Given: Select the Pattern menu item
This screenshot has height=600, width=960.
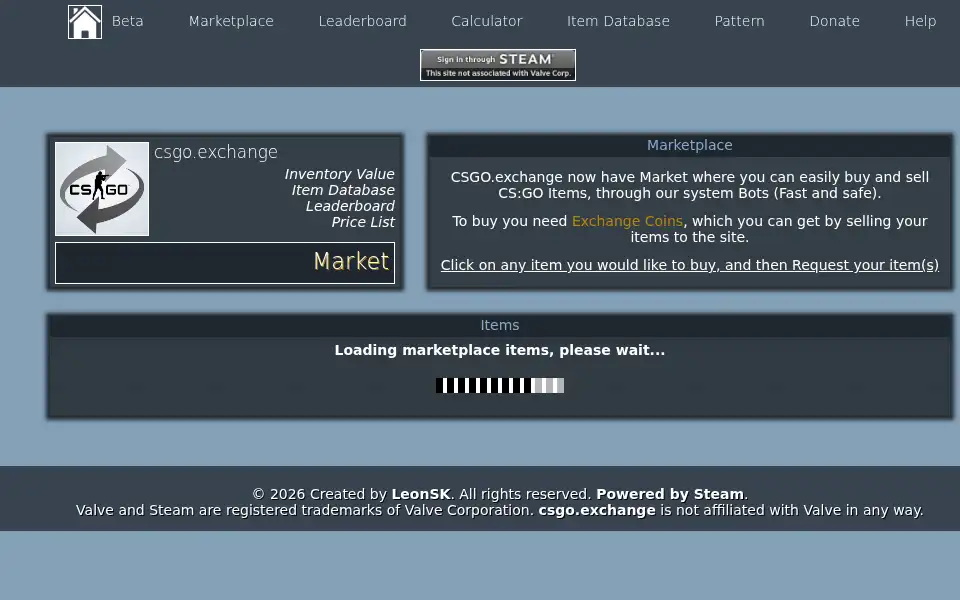Looking at the screenshot, I should click(x=740, y=21).
